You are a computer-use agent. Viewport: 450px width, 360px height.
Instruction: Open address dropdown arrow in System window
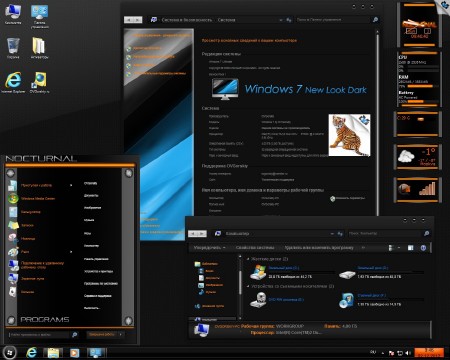point(280,20)
